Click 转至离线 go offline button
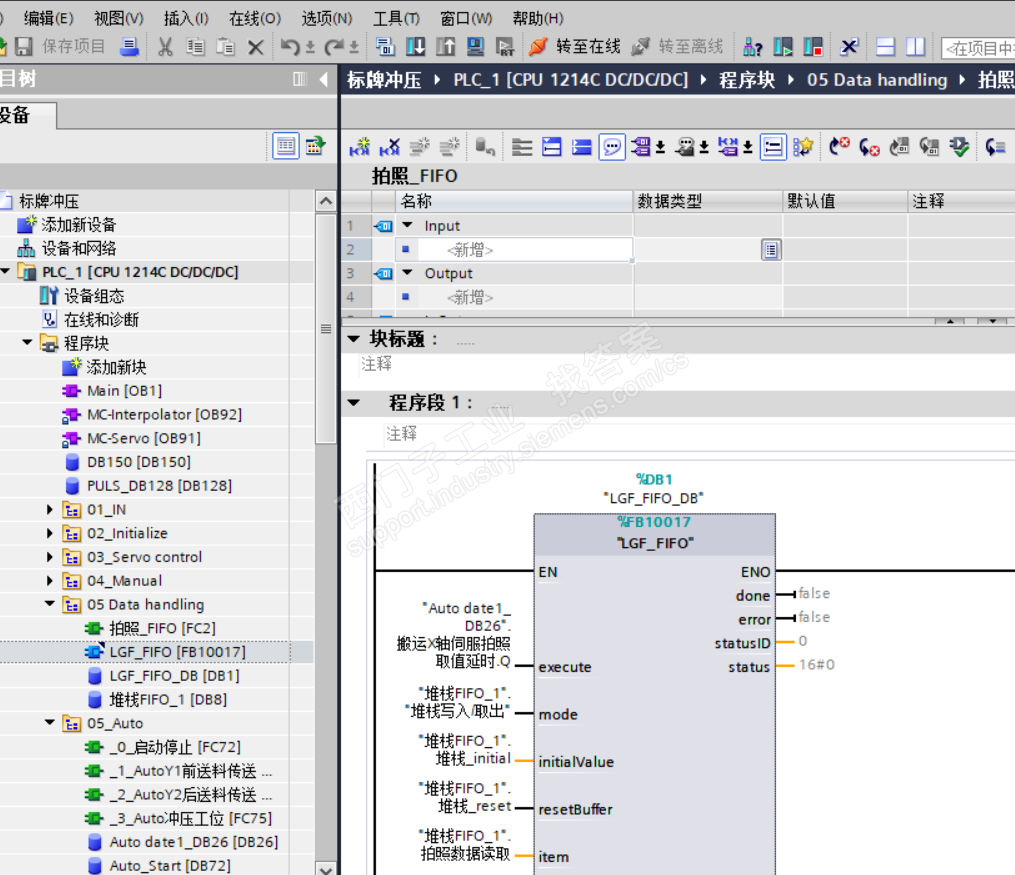The image size is (1015, 875). pyautogui.click(x=677, y=47)
